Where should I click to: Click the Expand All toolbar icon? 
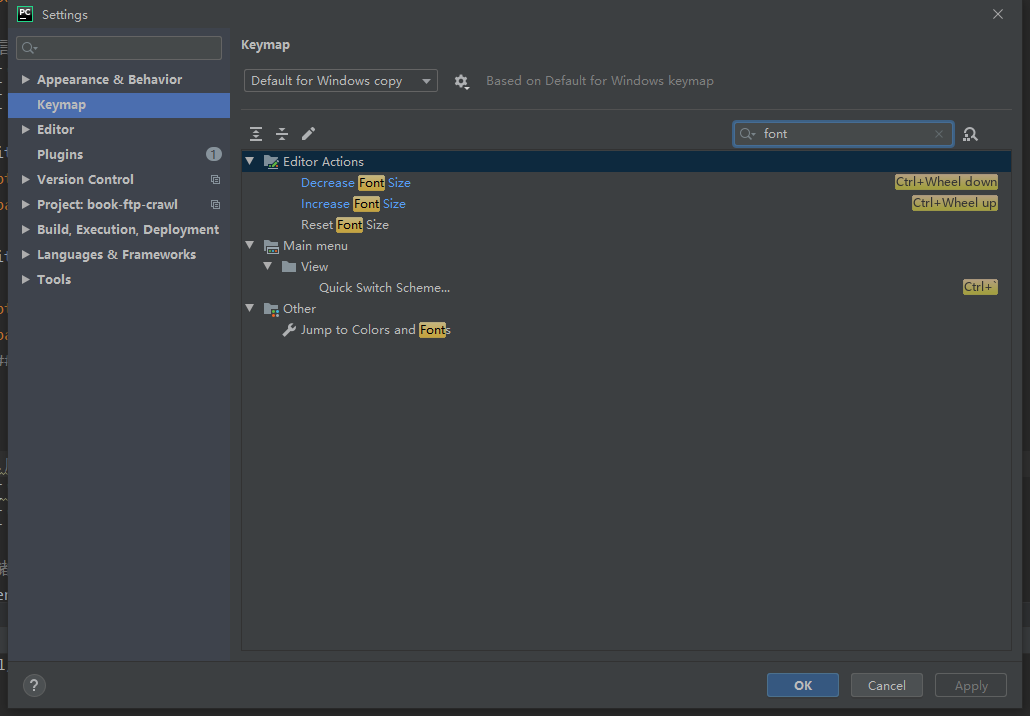[x=256, y=134]
